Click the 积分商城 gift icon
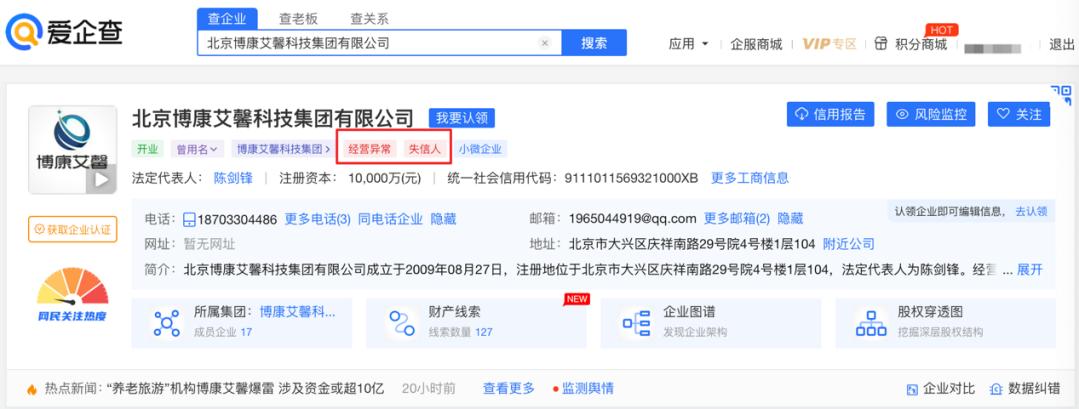Image resolution: width=1079 pixels, height=409 pixels. 881,43
